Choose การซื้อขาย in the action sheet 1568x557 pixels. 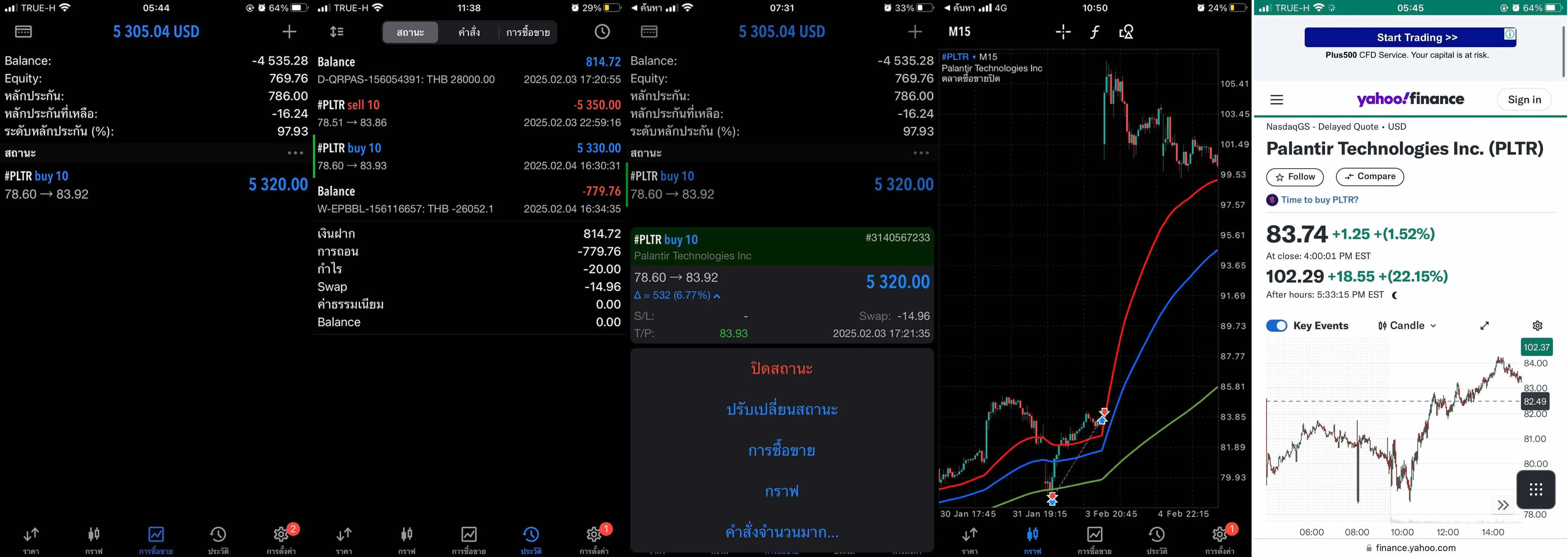point(781,450)
